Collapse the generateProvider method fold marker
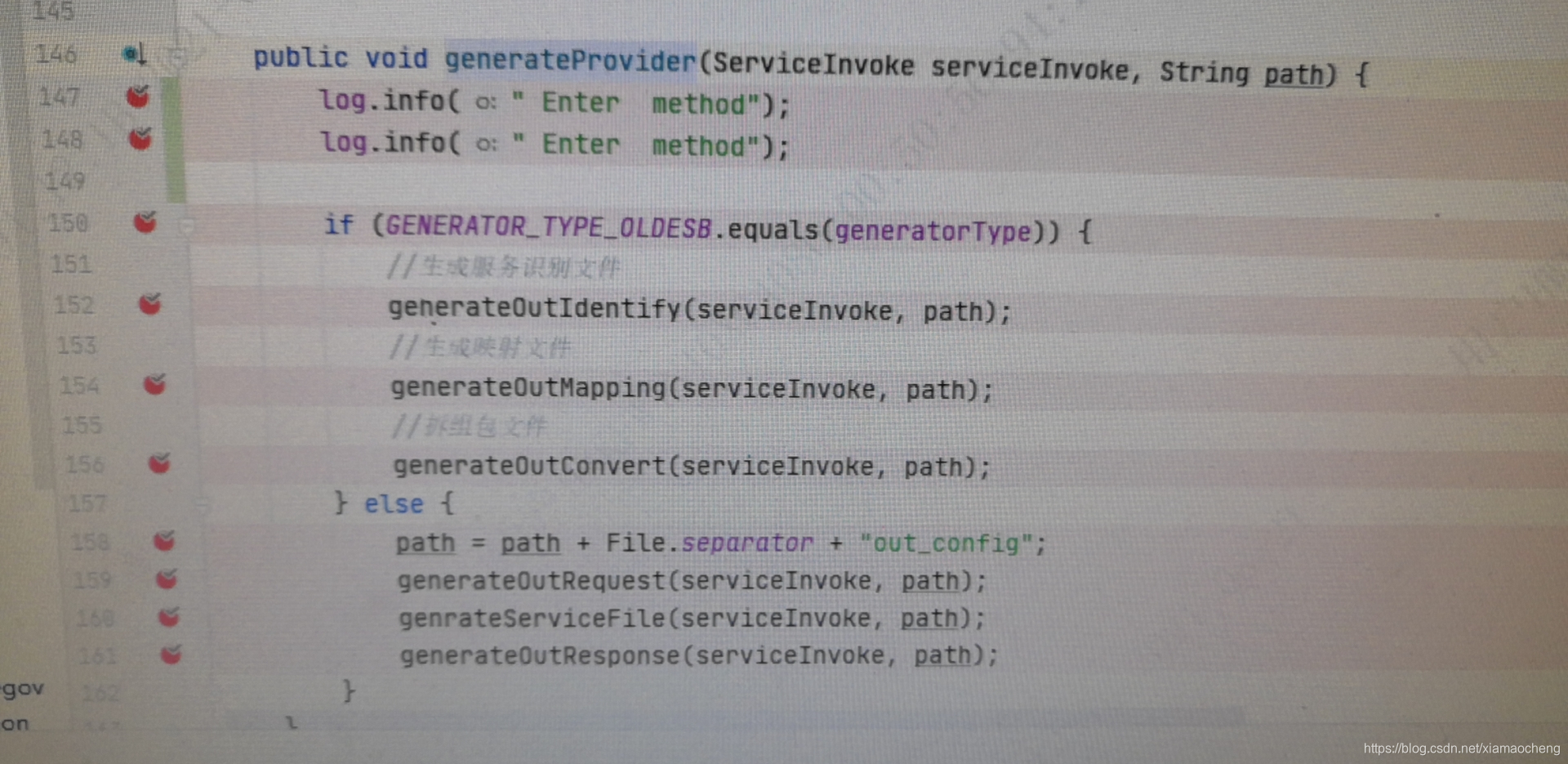Image resolution: width=1568 pixels, height=764 pixels. click(176, 56)
